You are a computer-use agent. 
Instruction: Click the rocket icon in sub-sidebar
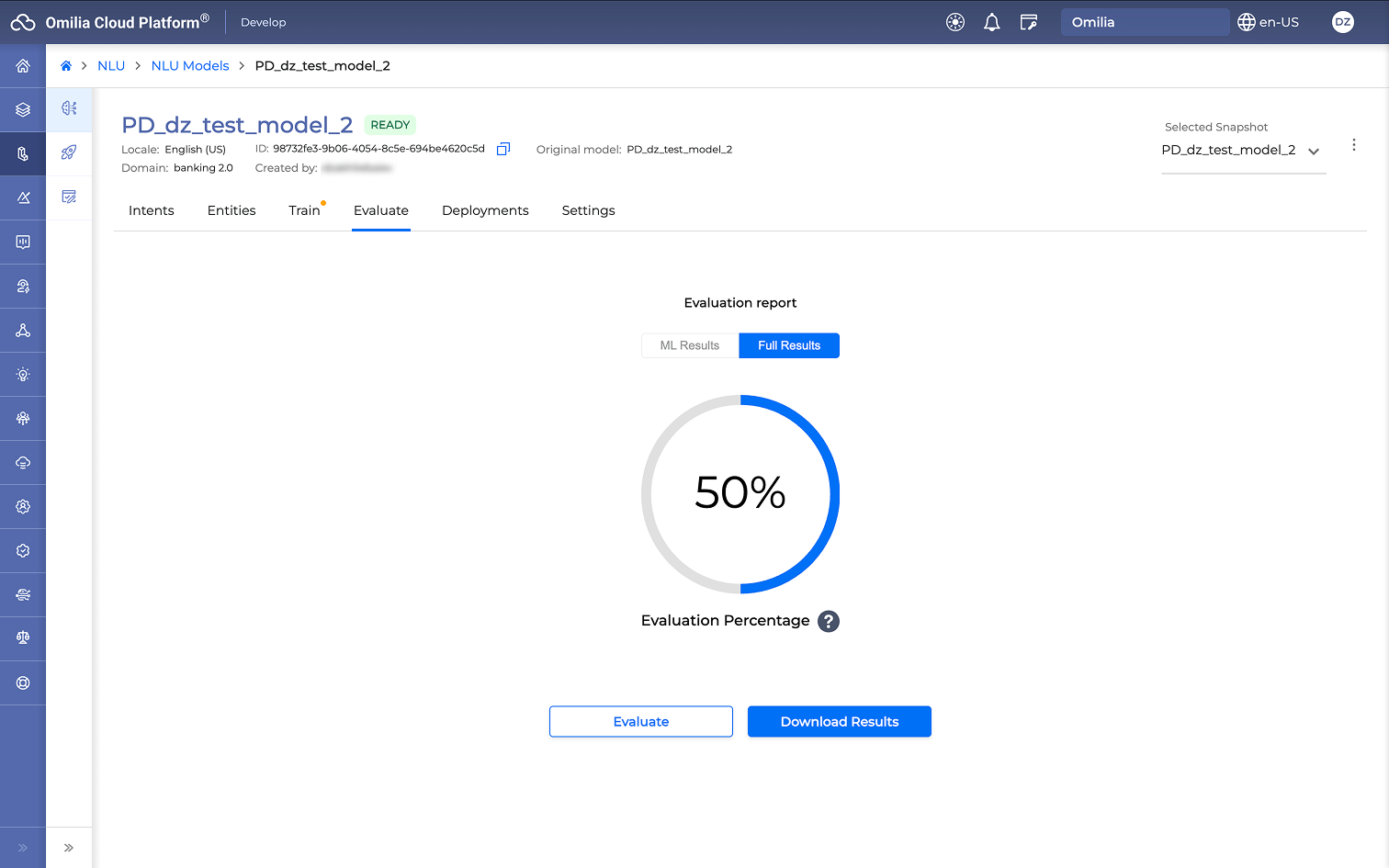(69, 152)
